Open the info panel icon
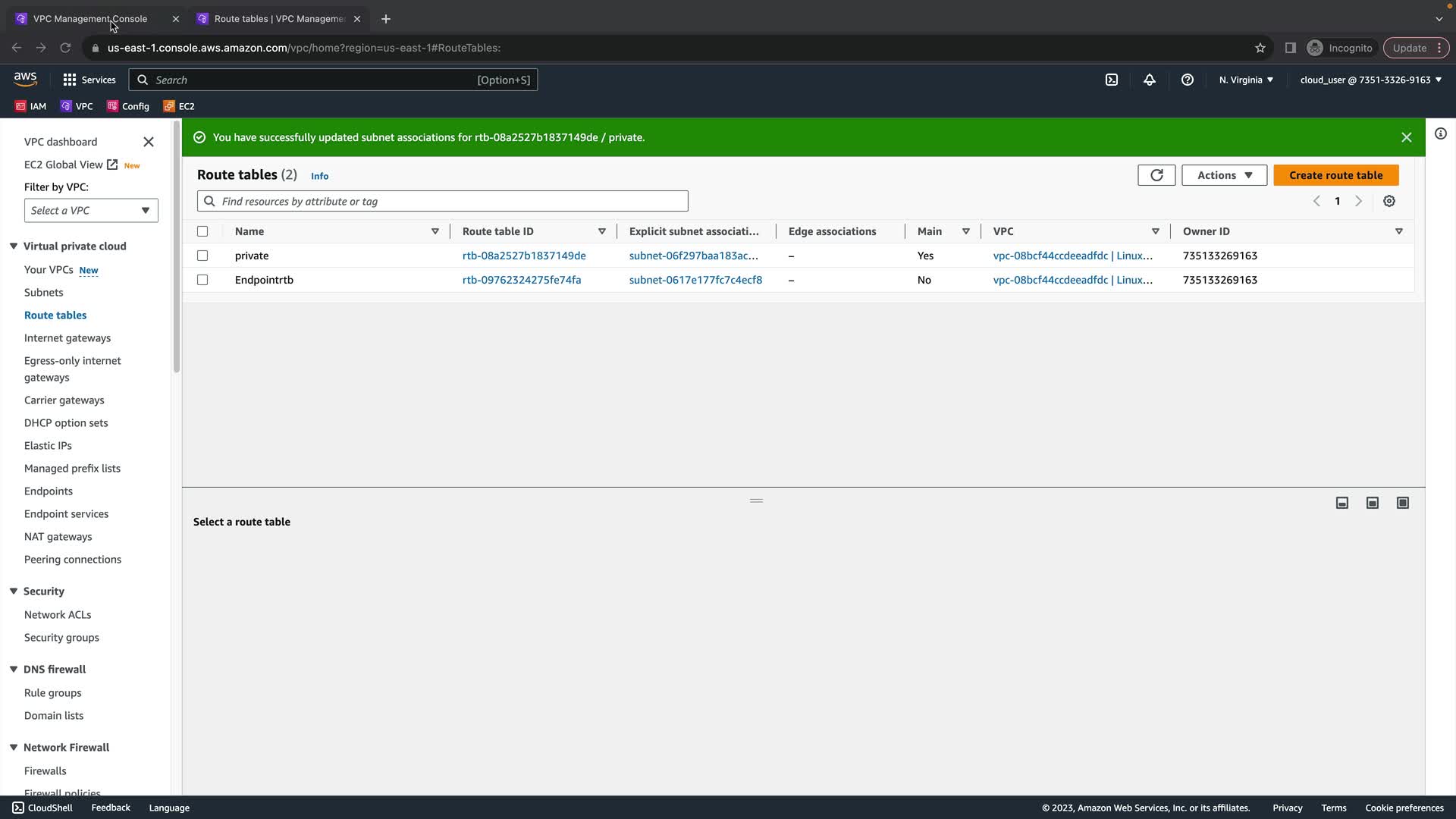The image size is (1456, 819). click(x=1441, y=134)
